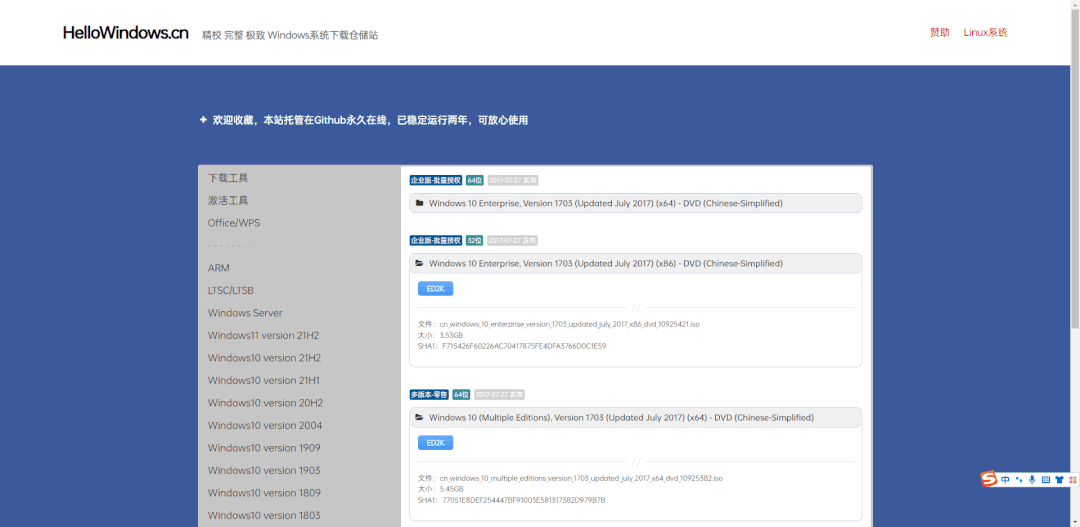Toggle the Chinese/English input mode icon
The image size is (1080, 527).
pyautogui.click(x=1006, y=480)
